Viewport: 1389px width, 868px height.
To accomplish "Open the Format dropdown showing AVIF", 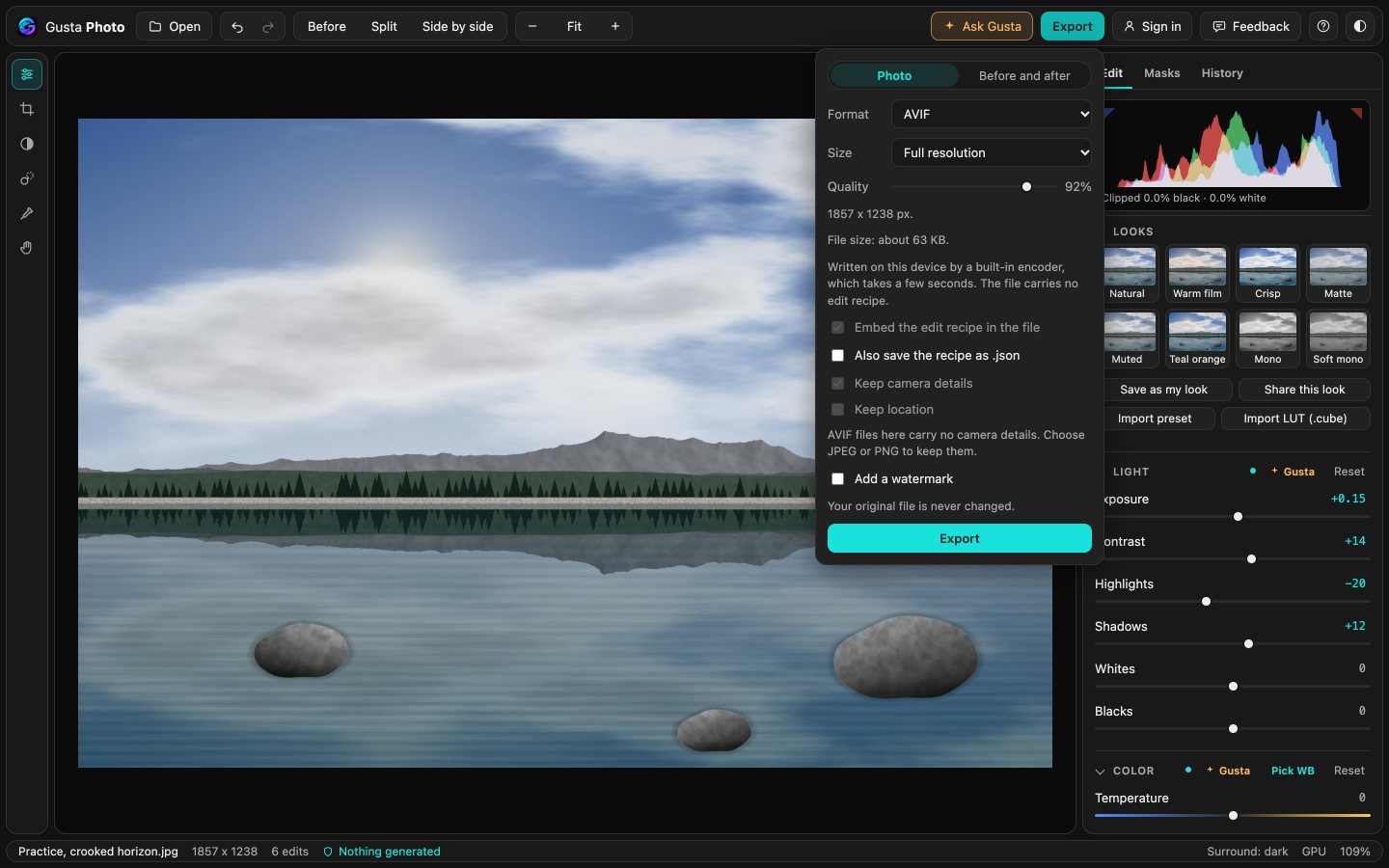I will 992,114.
